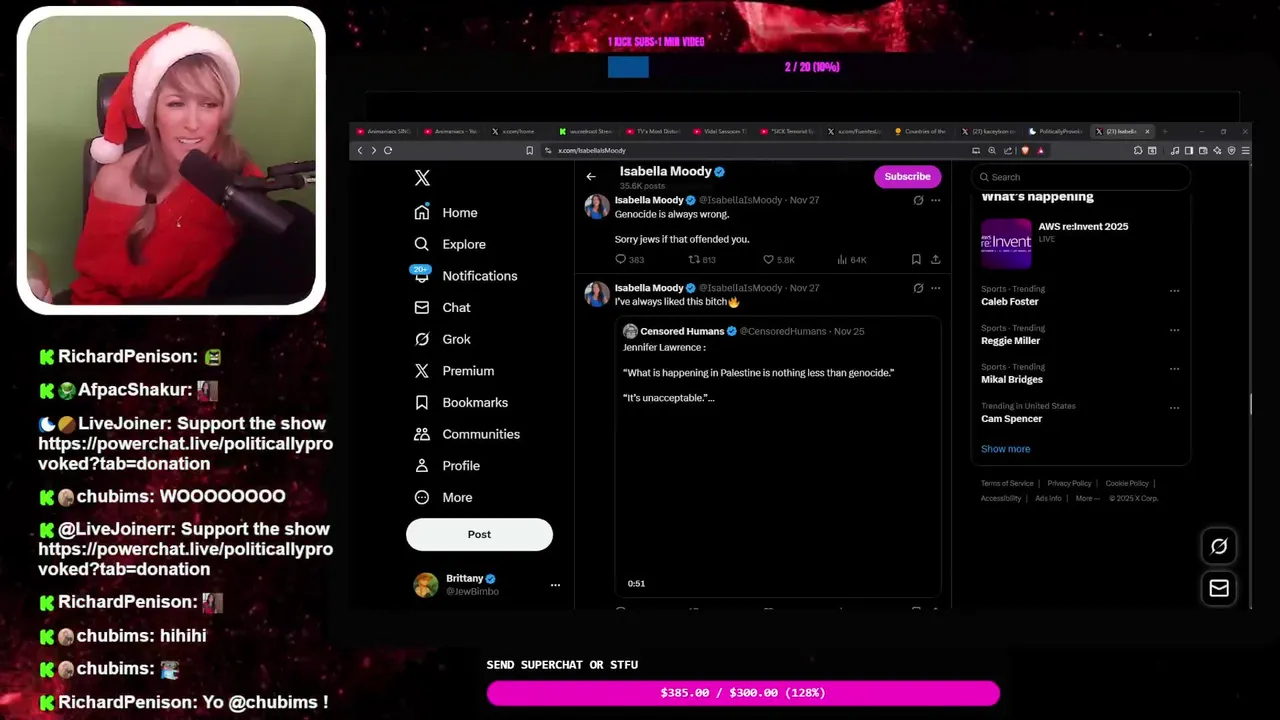The image size is (1280, 720).
Task: Switch to 'PoliticallyProvoked' browser tab
Action: point(1056,131)
